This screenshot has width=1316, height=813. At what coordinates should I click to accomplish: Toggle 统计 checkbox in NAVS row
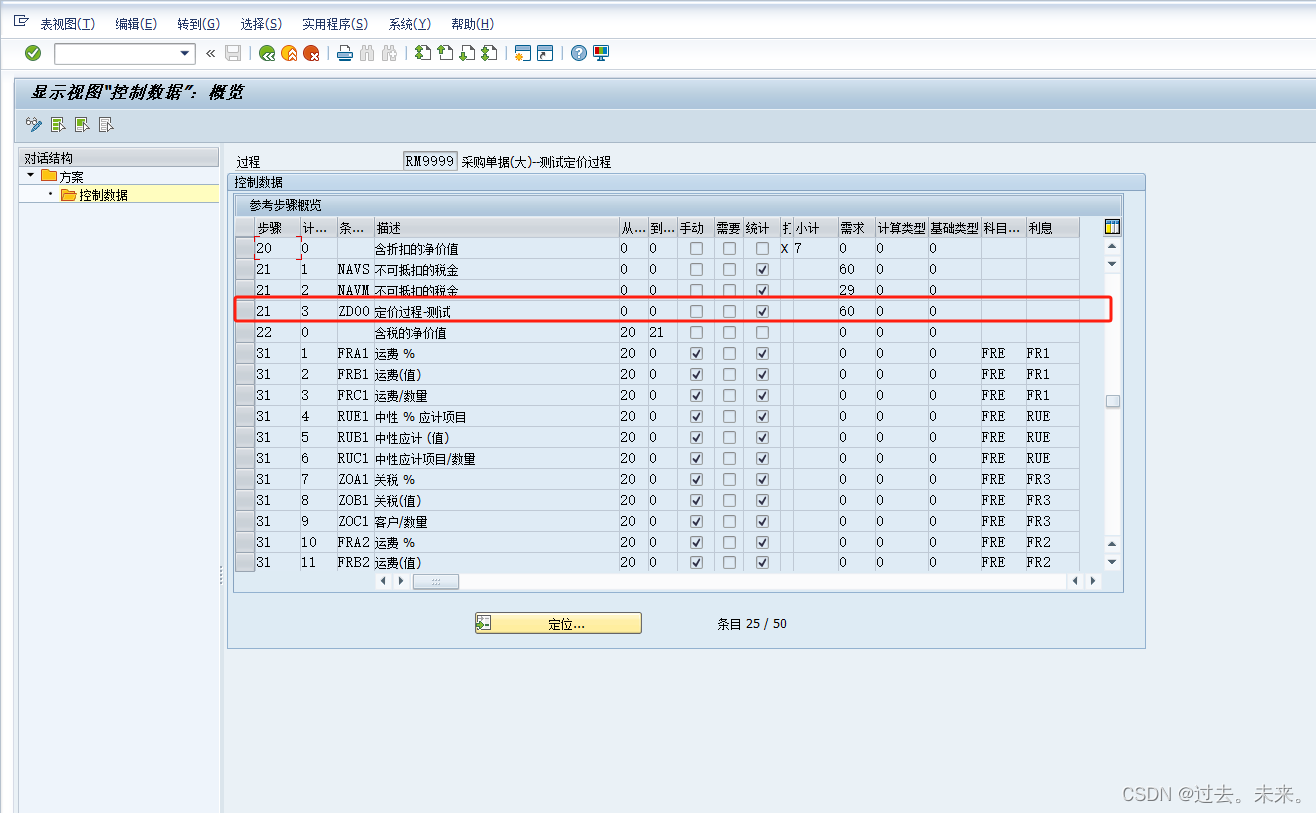pos(762,270)
